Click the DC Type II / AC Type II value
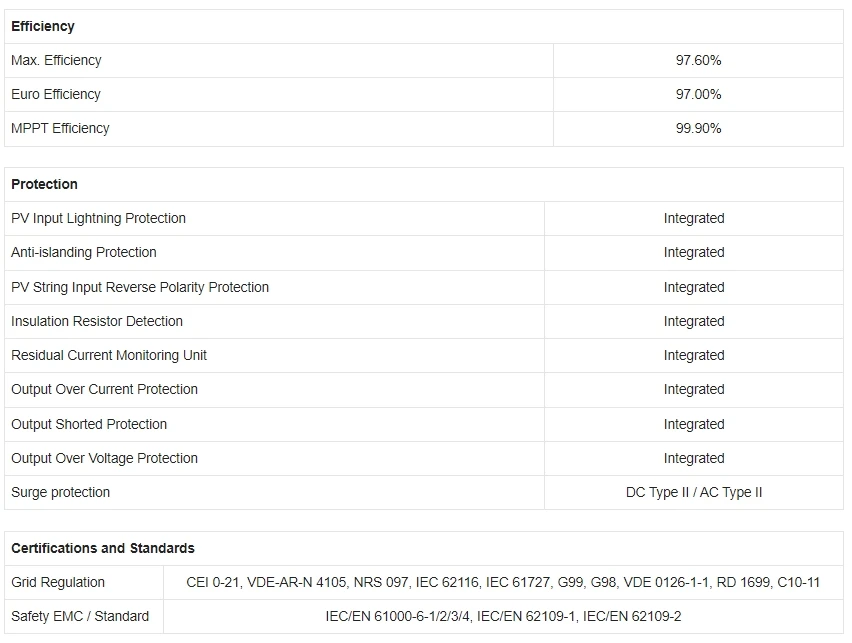852x643 pixels. point(694,492)
